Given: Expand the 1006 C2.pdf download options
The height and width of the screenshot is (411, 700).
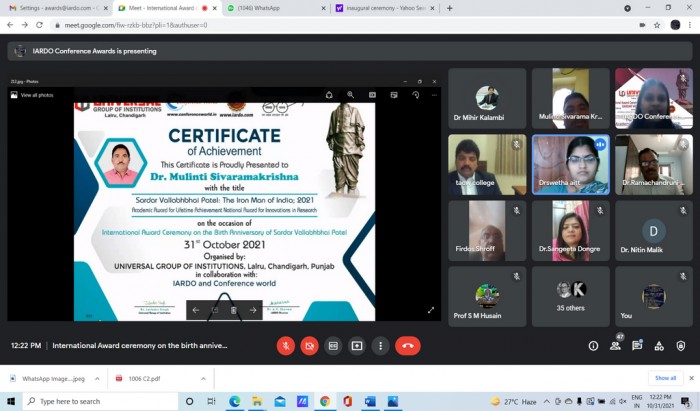Looking at the screenshot, I should [x=203, y=378].
